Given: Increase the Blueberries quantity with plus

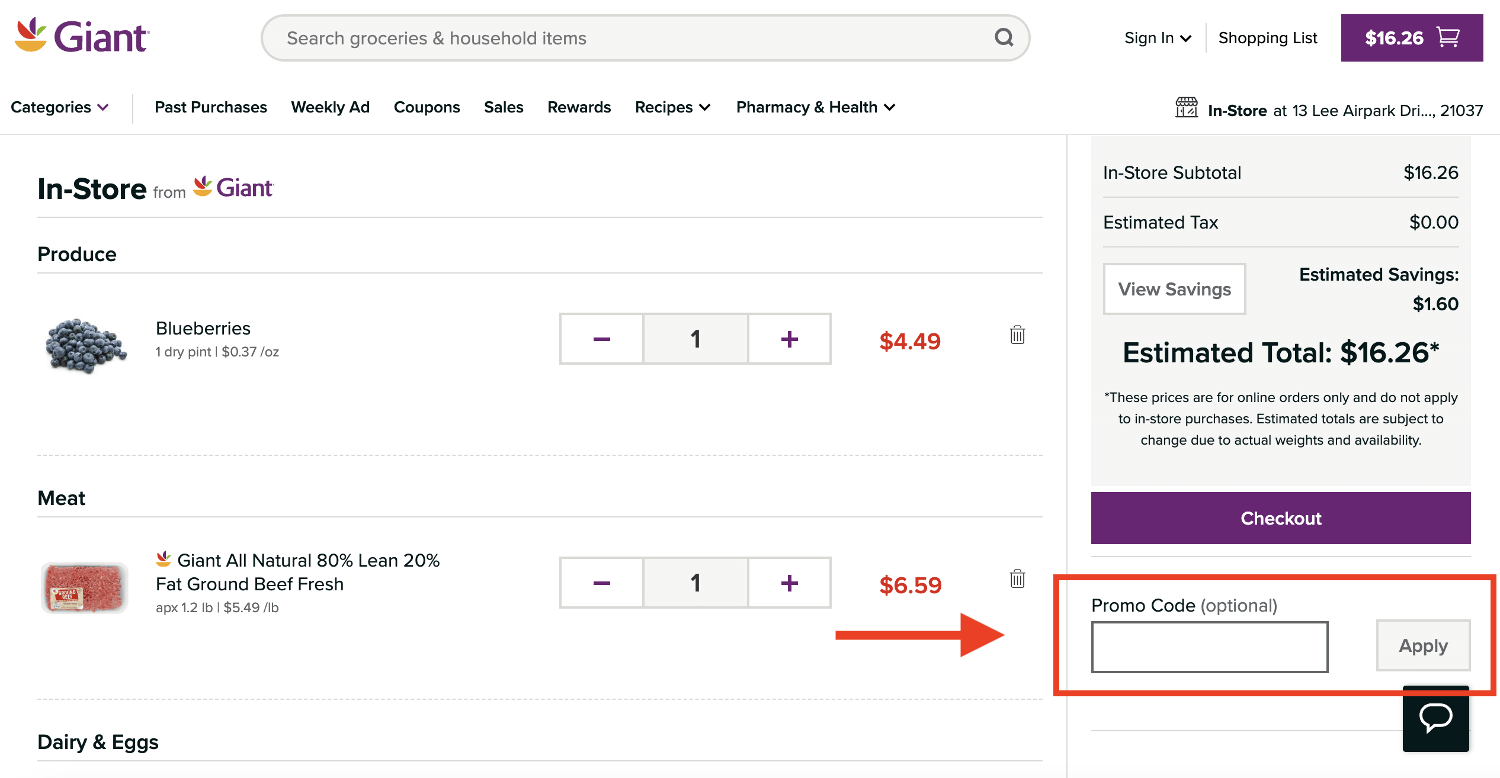Looking at the screenshot, I should coord(789,338).
